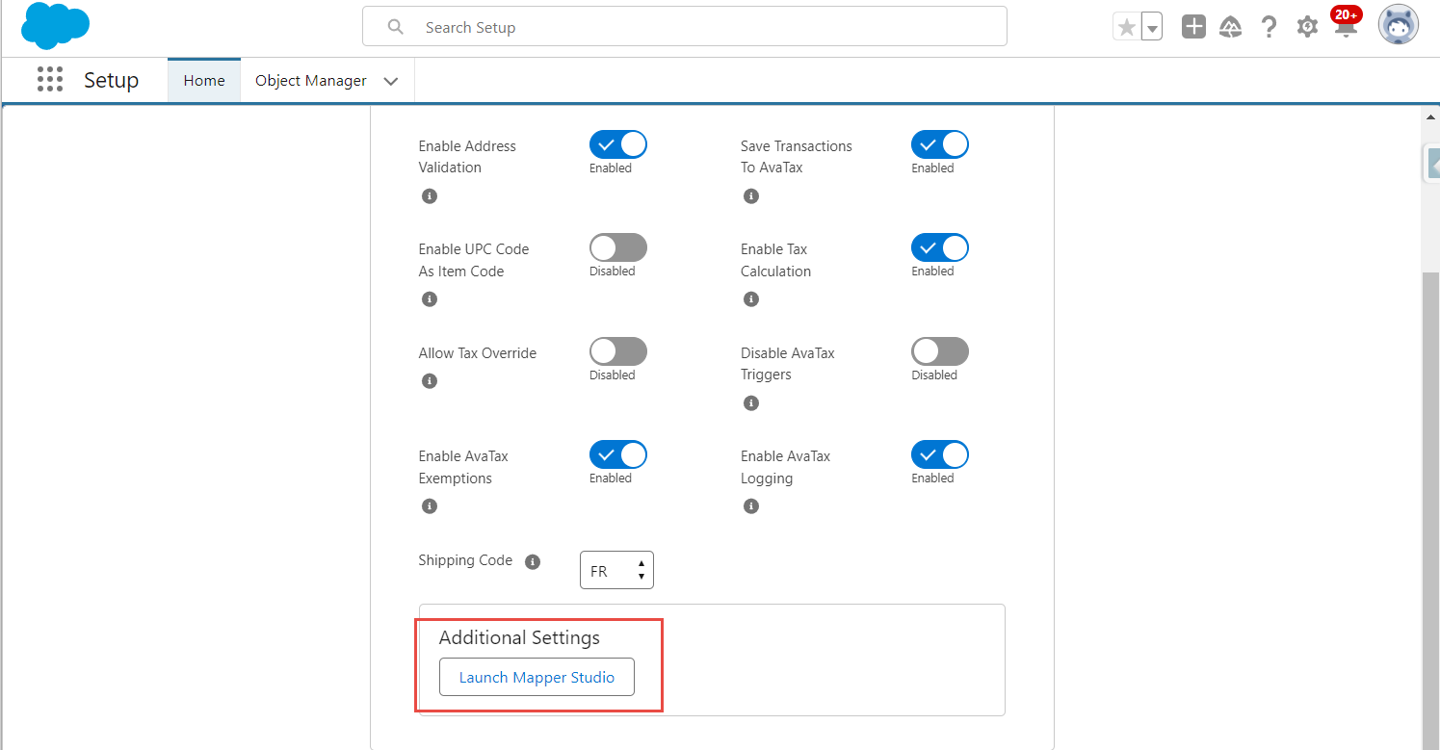This screenshot has width=1440, height=750.
Task: Click info icon under Save Transactions To AvaTax
Action: click(752, 196)
